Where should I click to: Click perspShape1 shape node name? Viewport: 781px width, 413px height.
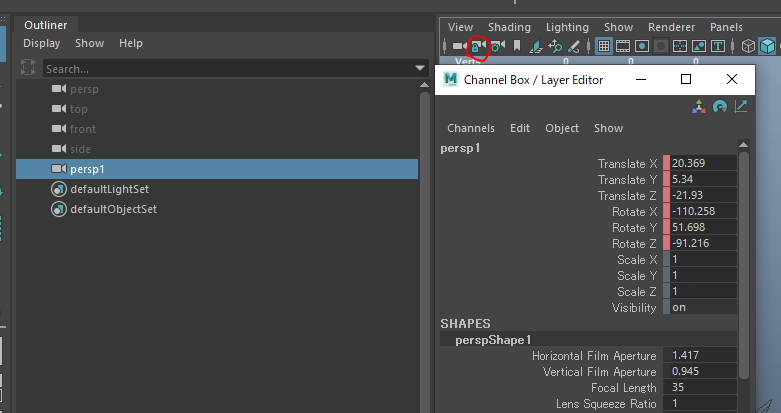point(493,340)
